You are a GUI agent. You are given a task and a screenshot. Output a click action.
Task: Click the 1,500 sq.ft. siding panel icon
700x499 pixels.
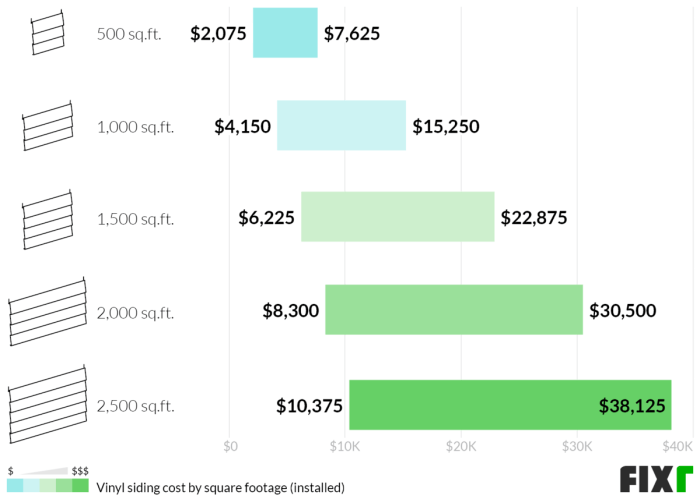[47, 219]
